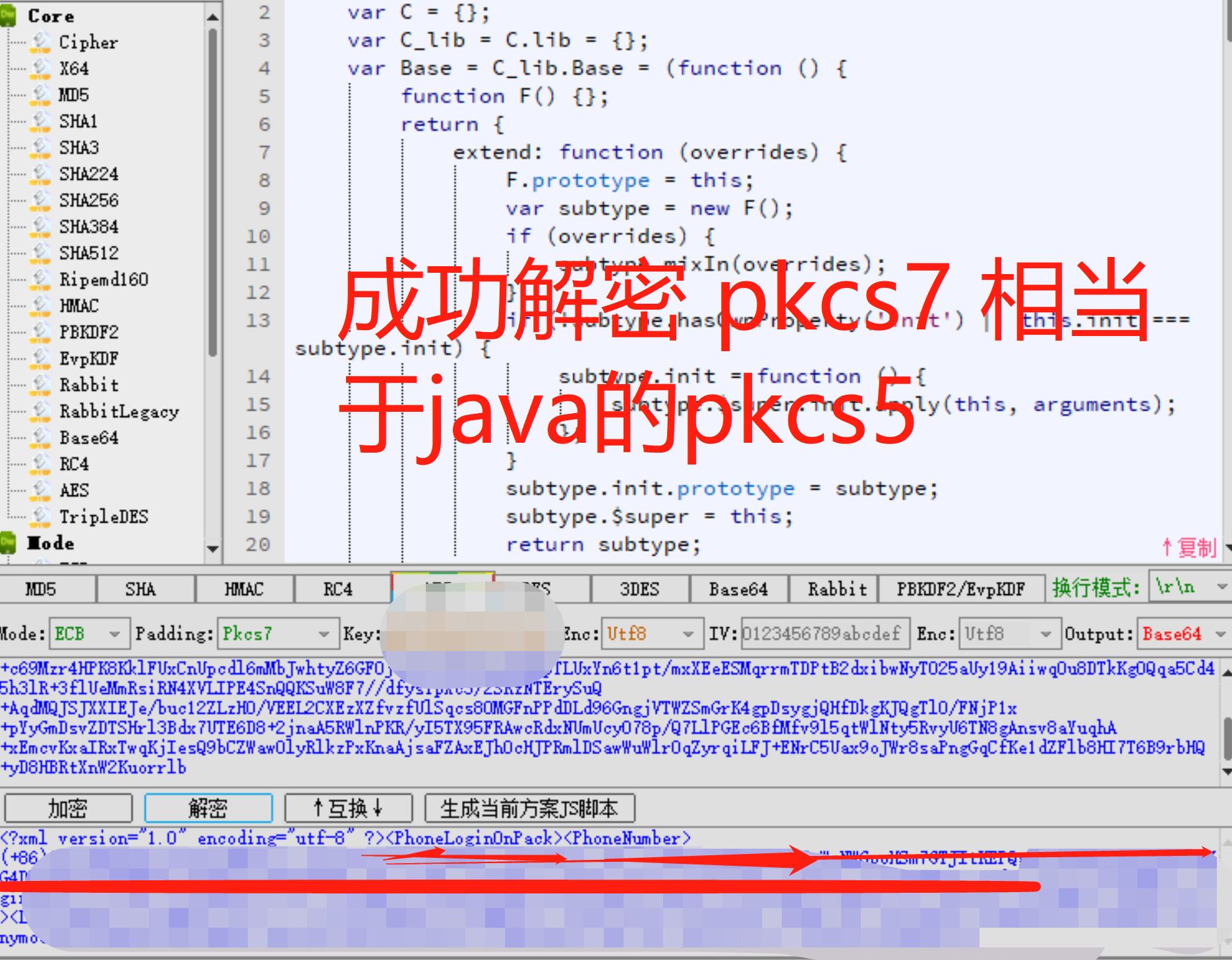The width and height of the screenshot is (1232, 960).
Task: Click the Rabbit tree item icon
Action: coord(40,384)
